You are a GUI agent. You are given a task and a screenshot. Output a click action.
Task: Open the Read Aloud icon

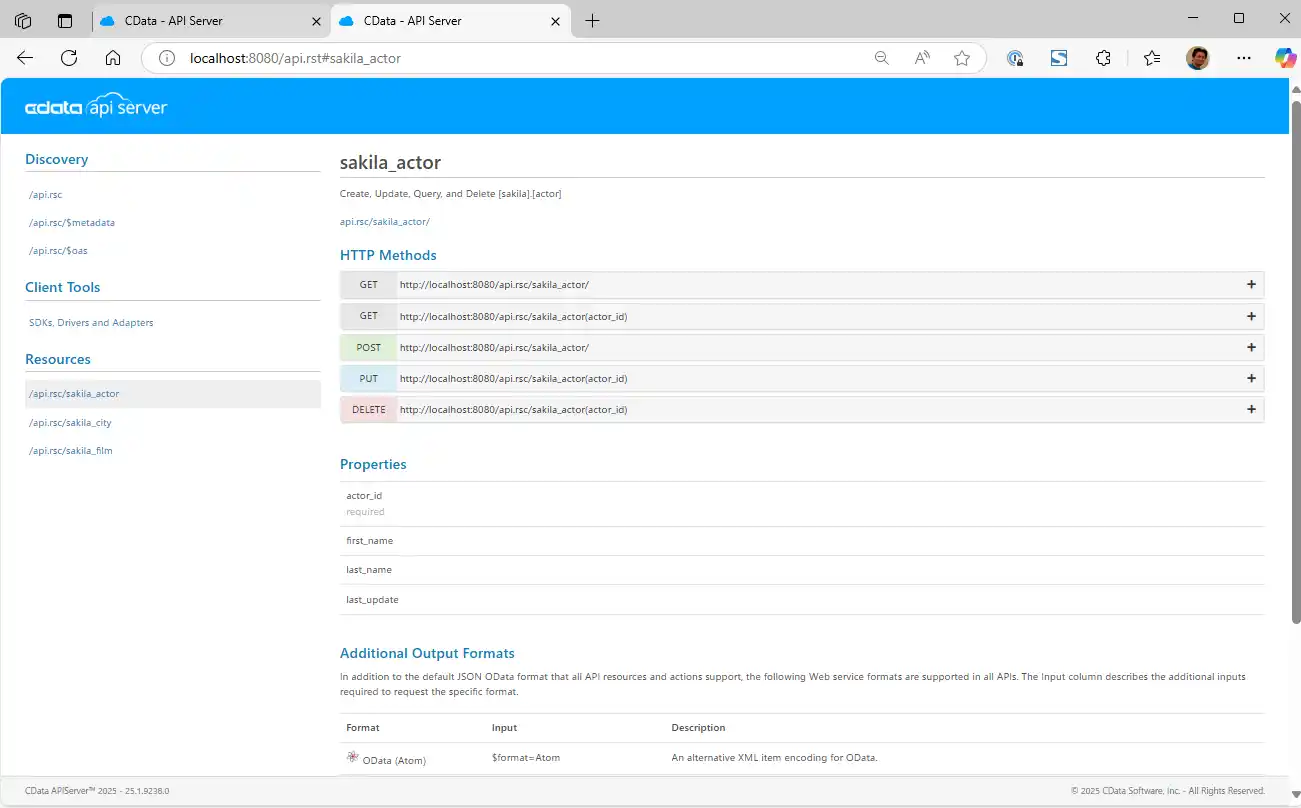pos(922,58)
